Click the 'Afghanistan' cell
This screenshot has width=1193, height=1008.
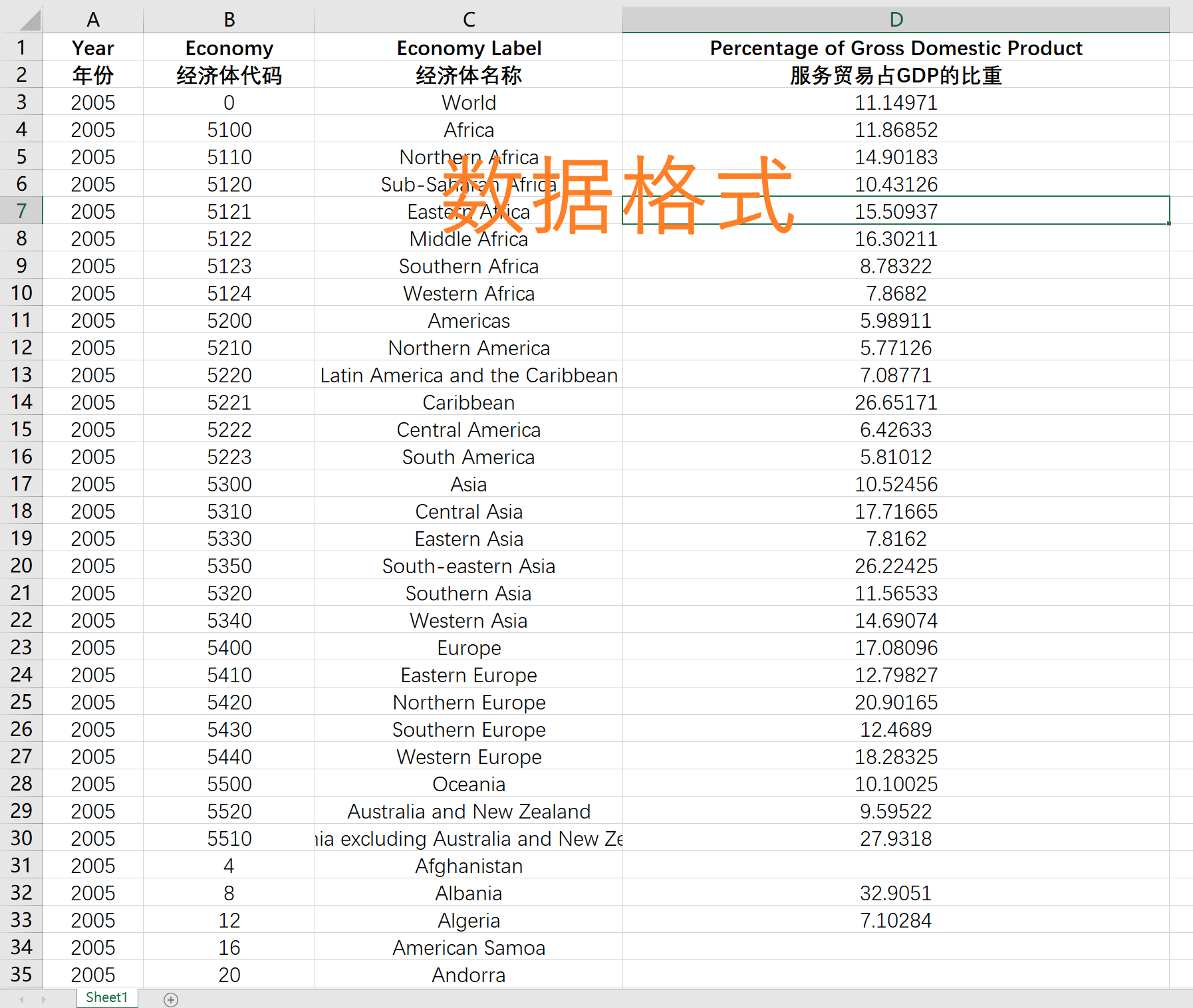pos(469,866)
